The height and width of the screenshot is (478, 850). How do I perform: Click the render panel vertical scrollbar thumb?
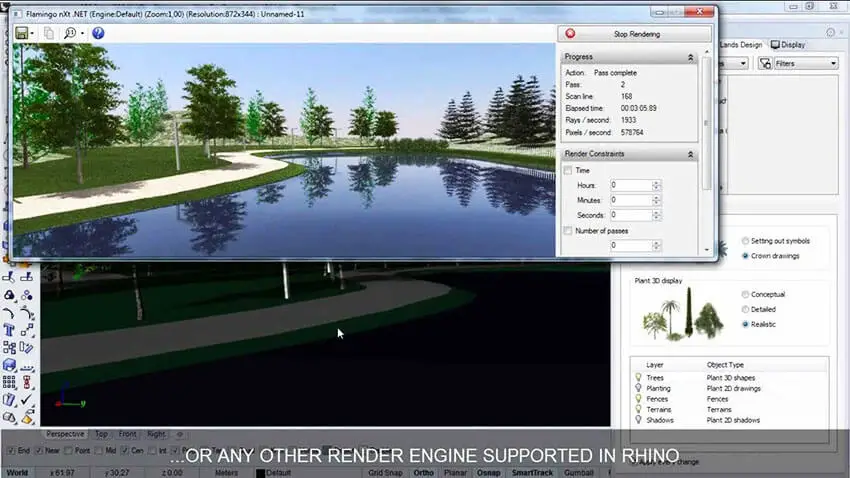pos(706,124)
